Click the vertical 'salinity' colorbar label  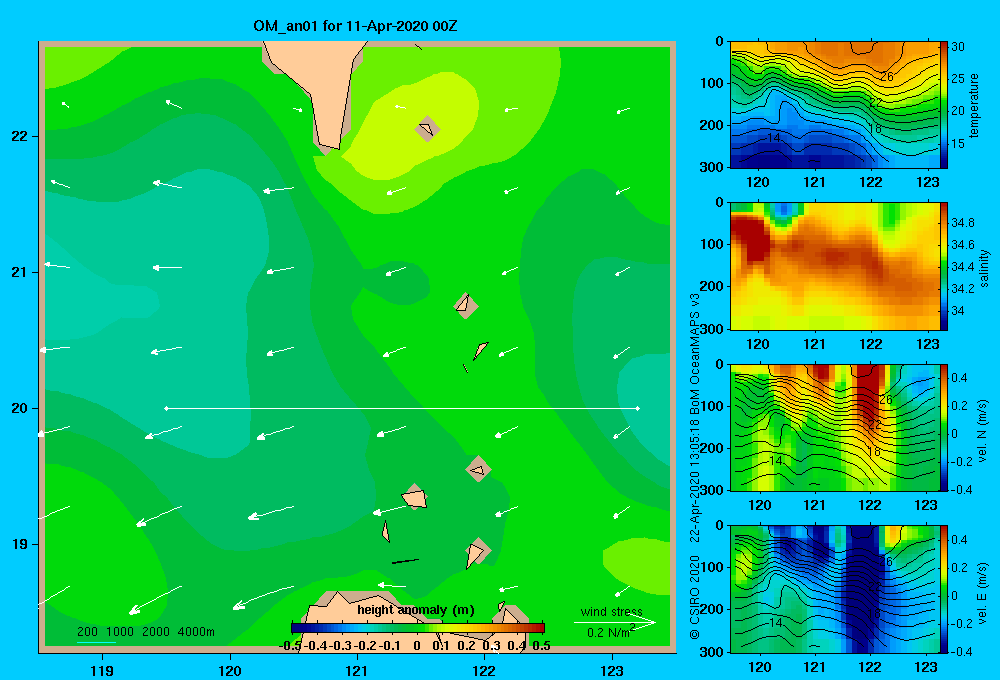click(x=984, y=268)
